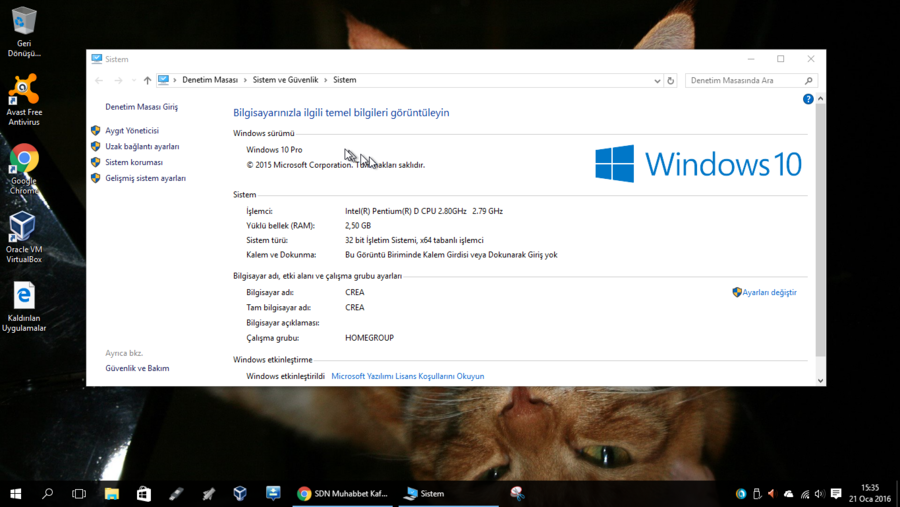
Task: Open Gelişmiş sistem ayarları link
Action: 145,179
